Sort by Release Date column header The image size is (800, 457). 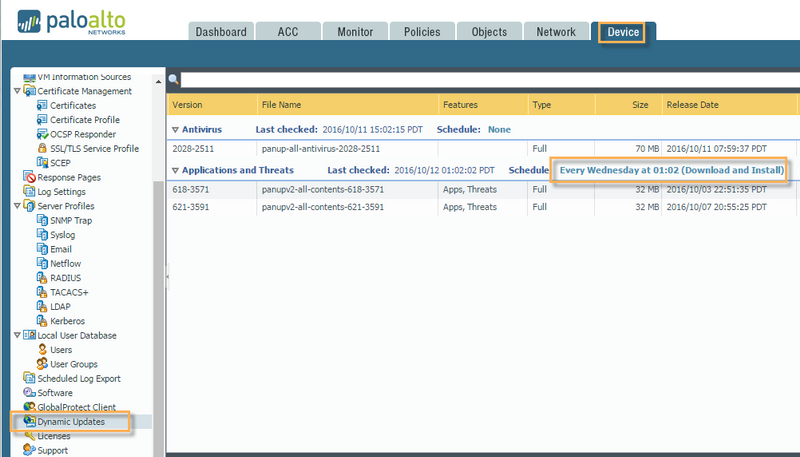[692, 104]
